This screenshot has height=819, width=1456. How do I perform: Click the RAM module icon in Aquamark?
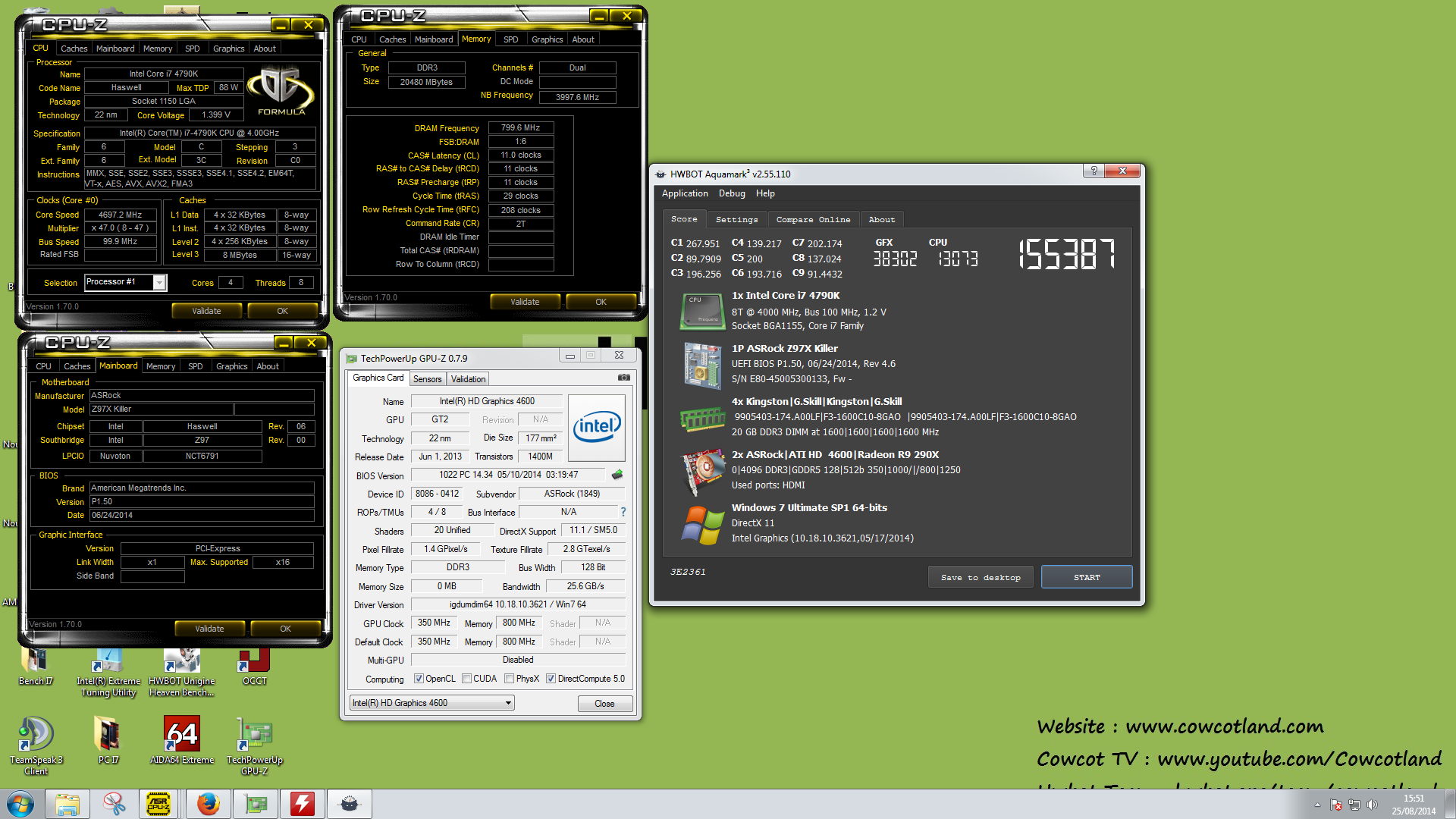point(702,419)
